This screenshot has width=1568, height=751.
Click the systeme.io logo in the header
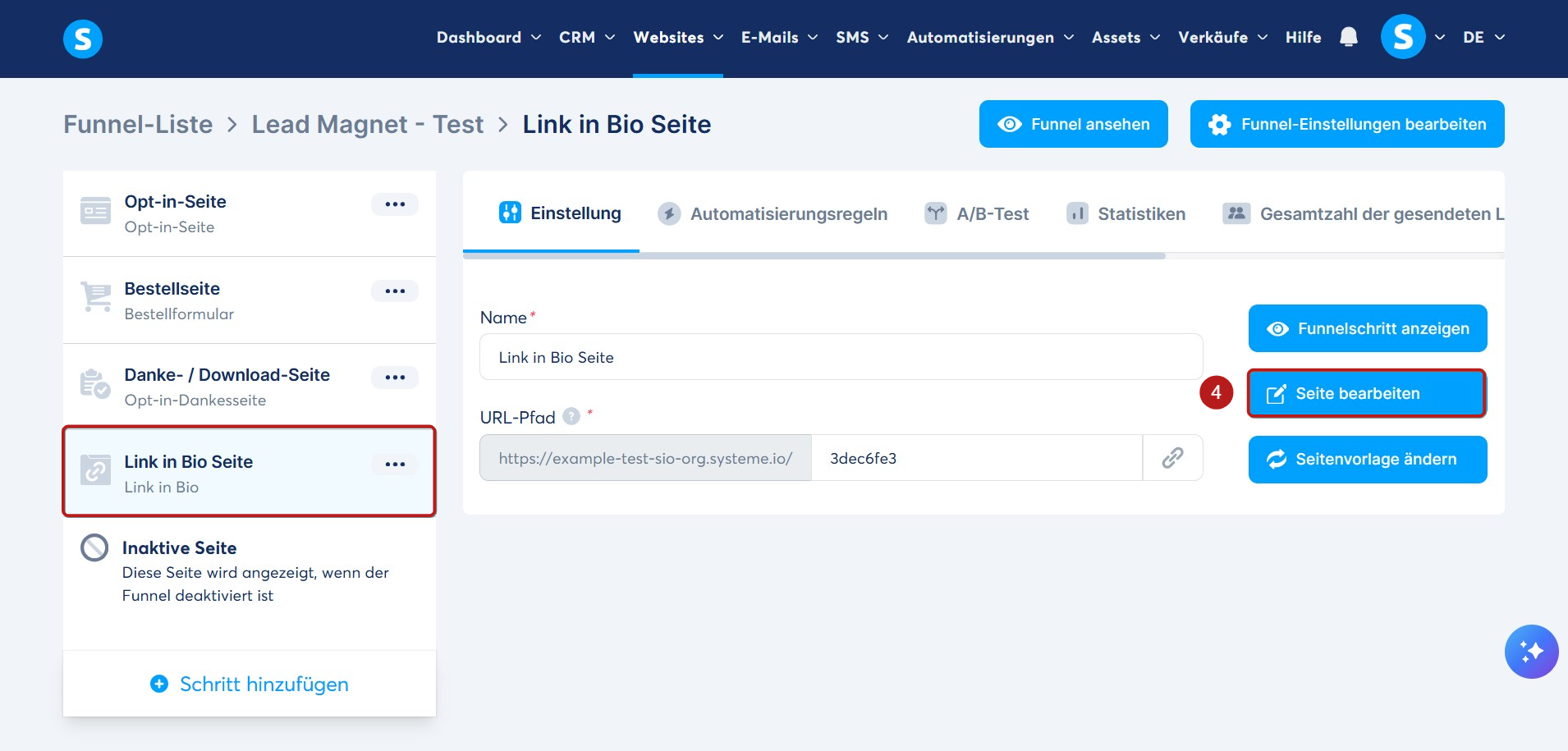(x=83, y=39)
